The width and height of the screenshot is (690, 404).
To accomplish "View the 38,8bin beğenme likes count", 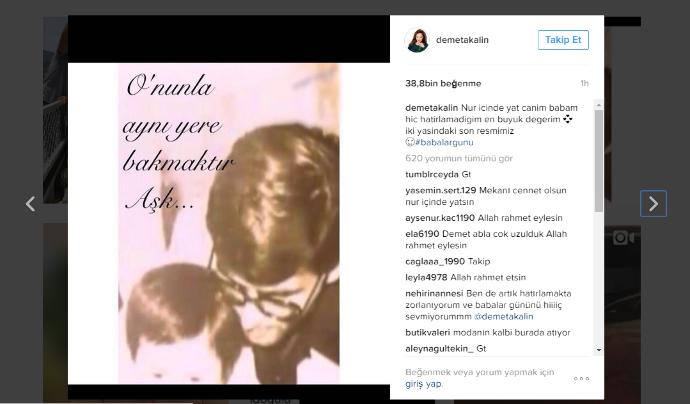I will pyautogui.click(x=443, y=84).
